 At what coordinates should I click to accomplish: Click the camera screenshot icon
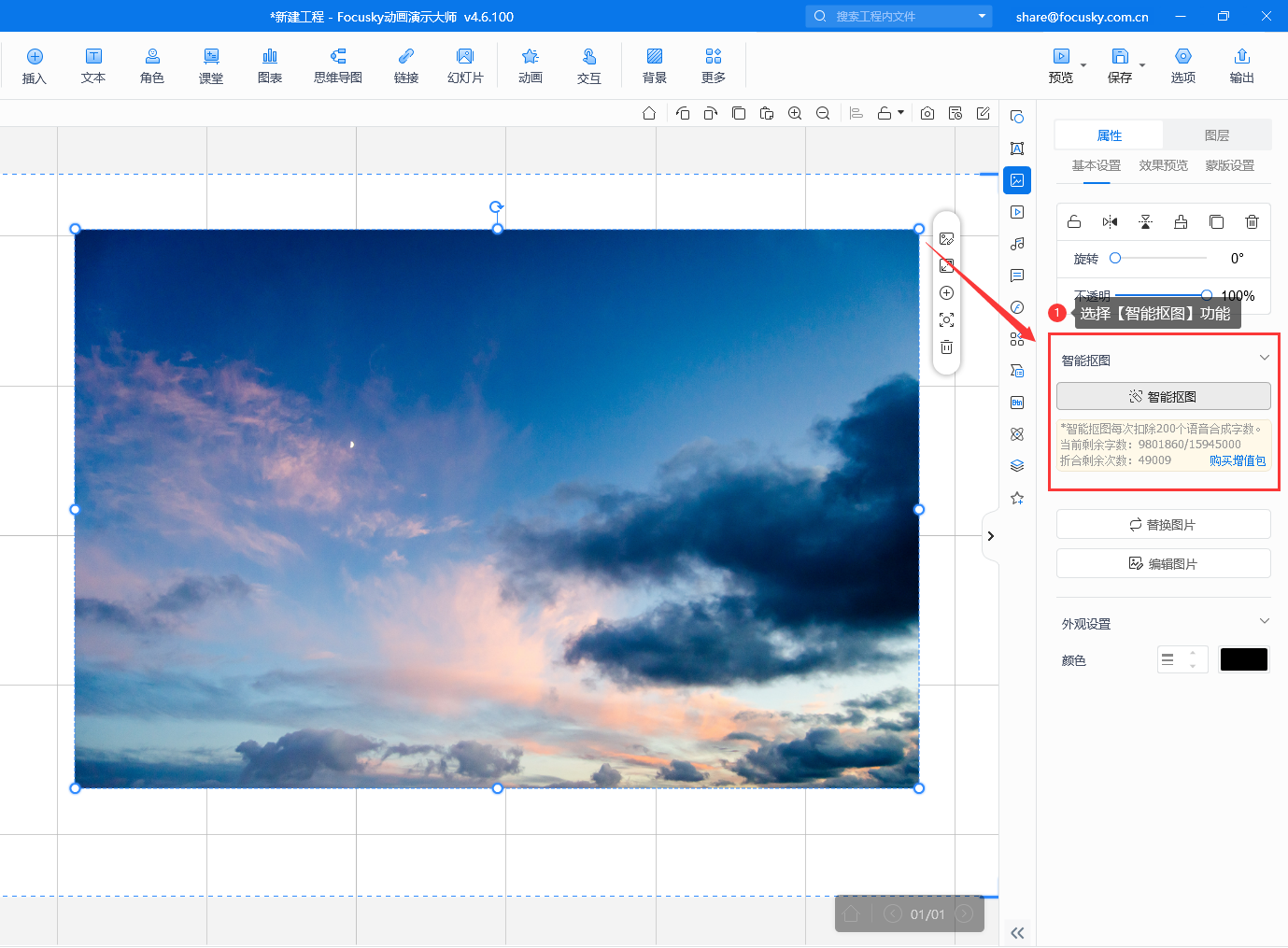click(x=927, y=113)
